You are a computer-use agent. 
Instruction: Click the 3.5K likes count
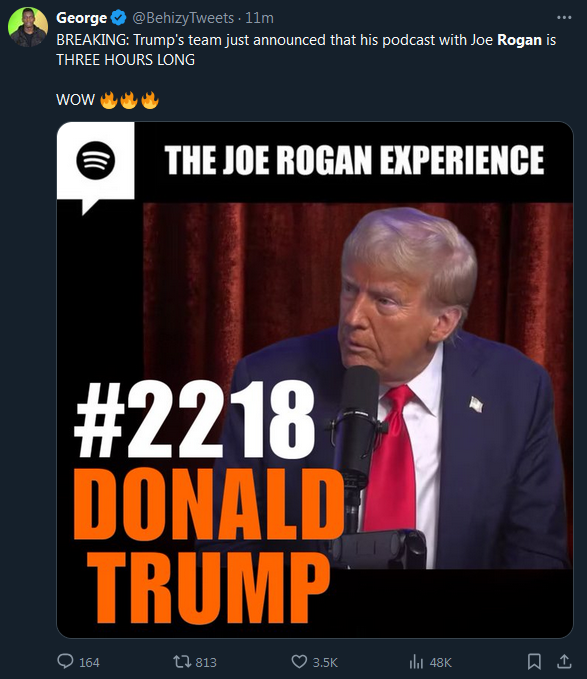(x=325, y=662)
